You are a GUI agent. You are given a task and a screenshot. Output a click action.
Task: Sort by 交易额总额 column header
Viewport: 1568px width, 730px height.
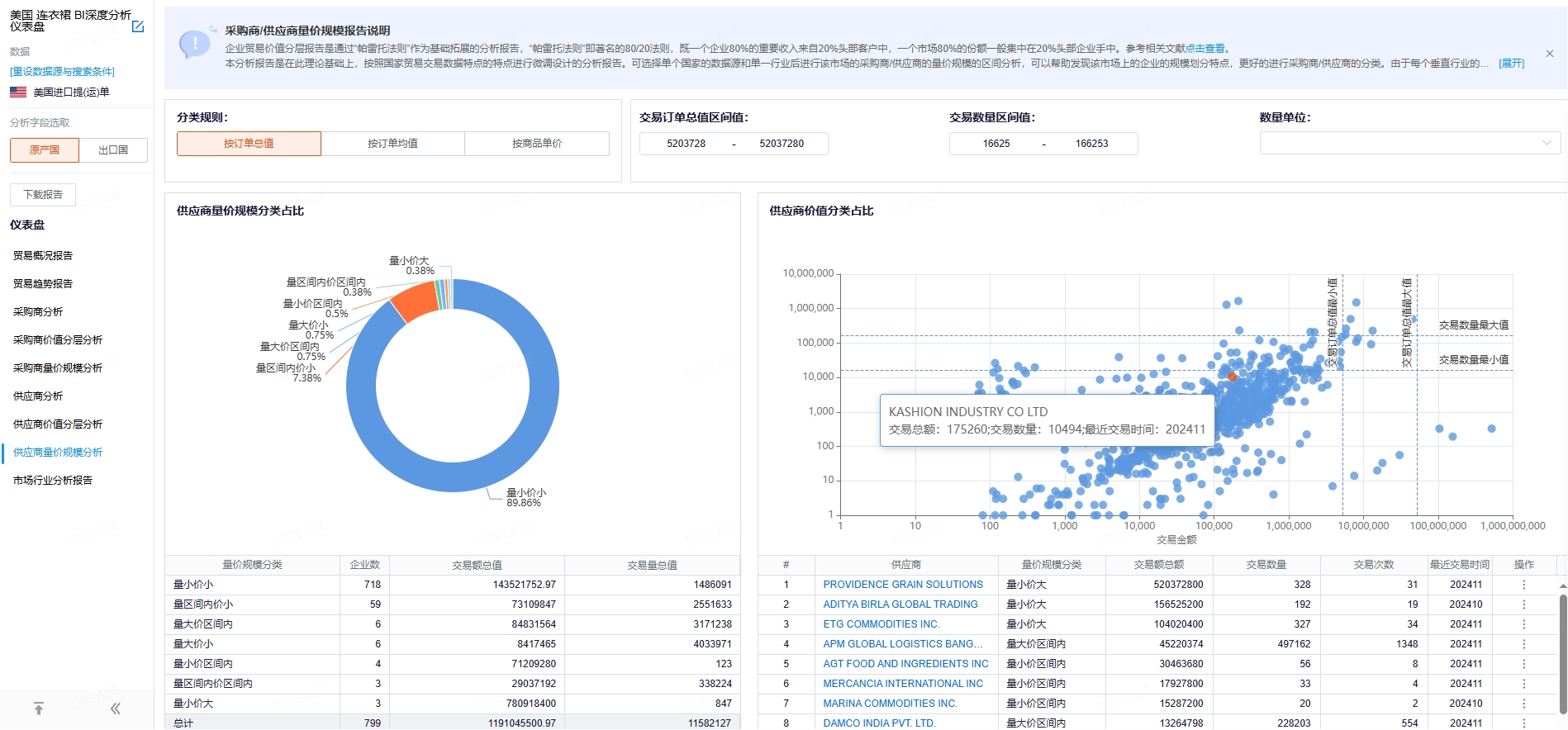tap(1159, 565)
